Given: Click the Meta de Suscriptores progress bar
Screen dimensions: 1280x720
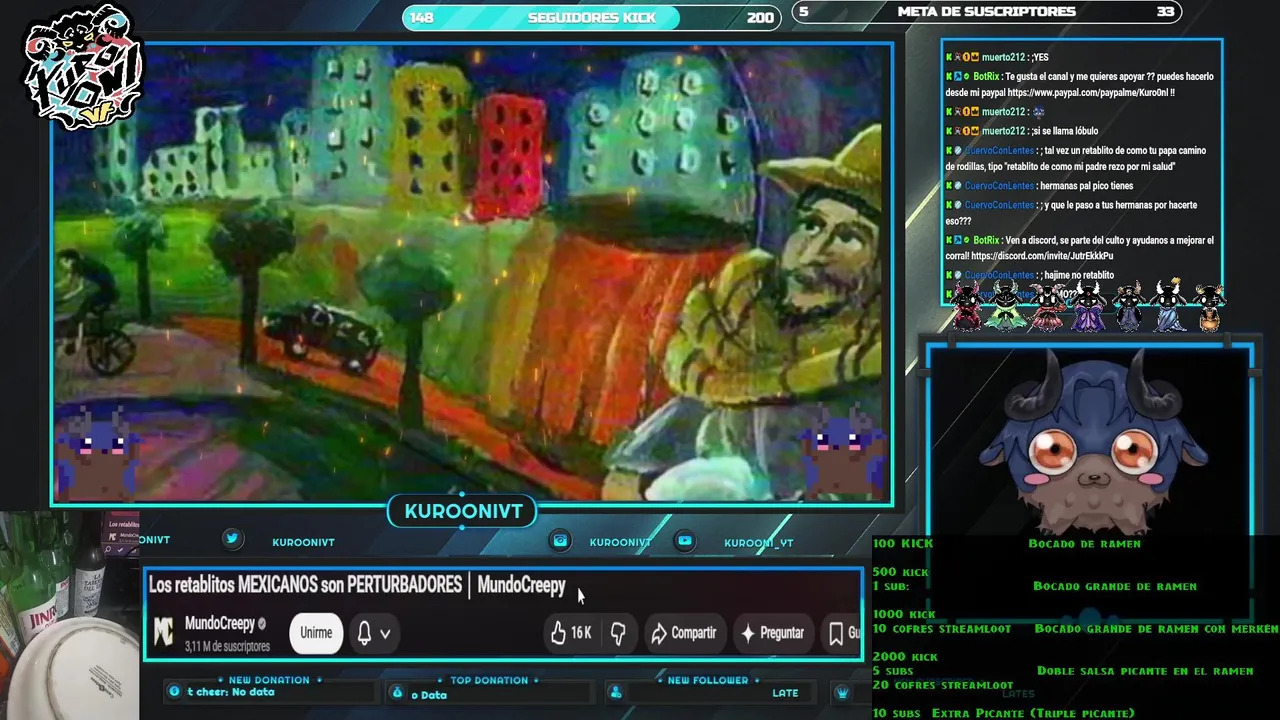Looking at the screenshot, I should point(986,12).
